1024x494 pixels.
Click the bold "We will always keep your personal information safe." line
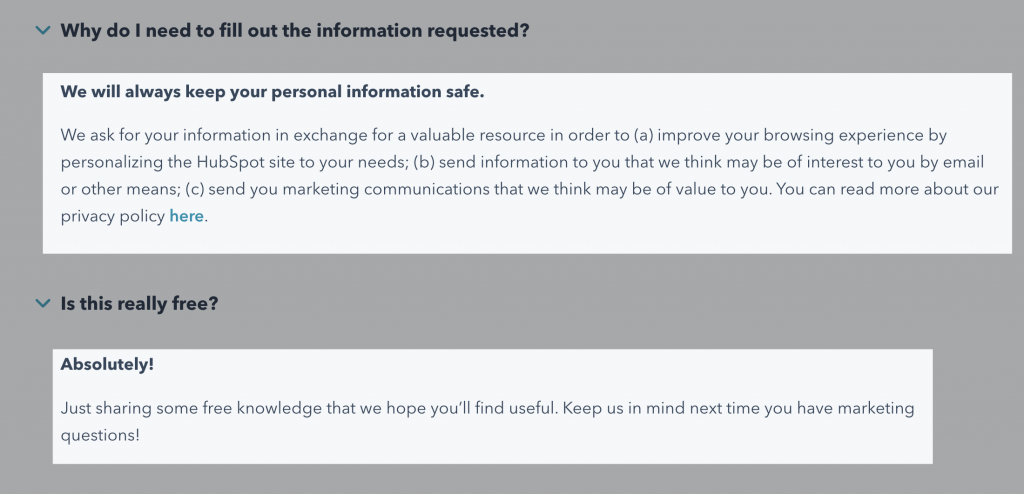pos(272,92)
